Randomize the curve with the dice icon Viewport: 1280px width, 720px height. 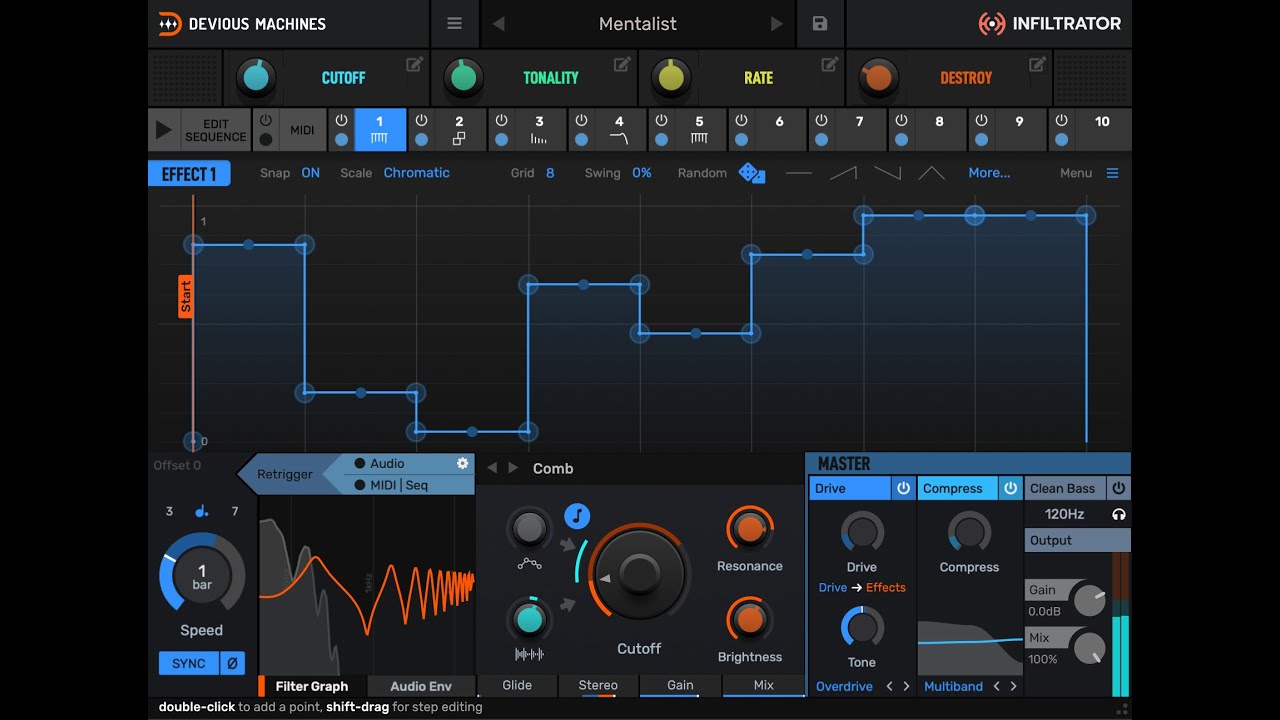[x=751, y=173]
